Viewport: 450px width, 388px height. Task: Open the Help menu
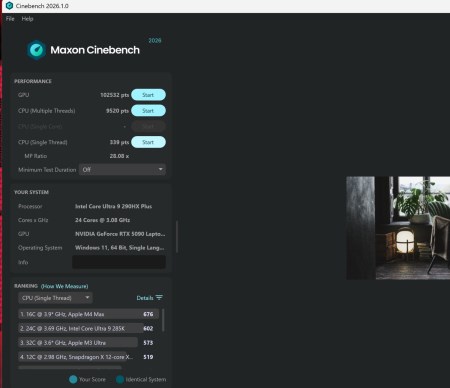click(27, 19)
